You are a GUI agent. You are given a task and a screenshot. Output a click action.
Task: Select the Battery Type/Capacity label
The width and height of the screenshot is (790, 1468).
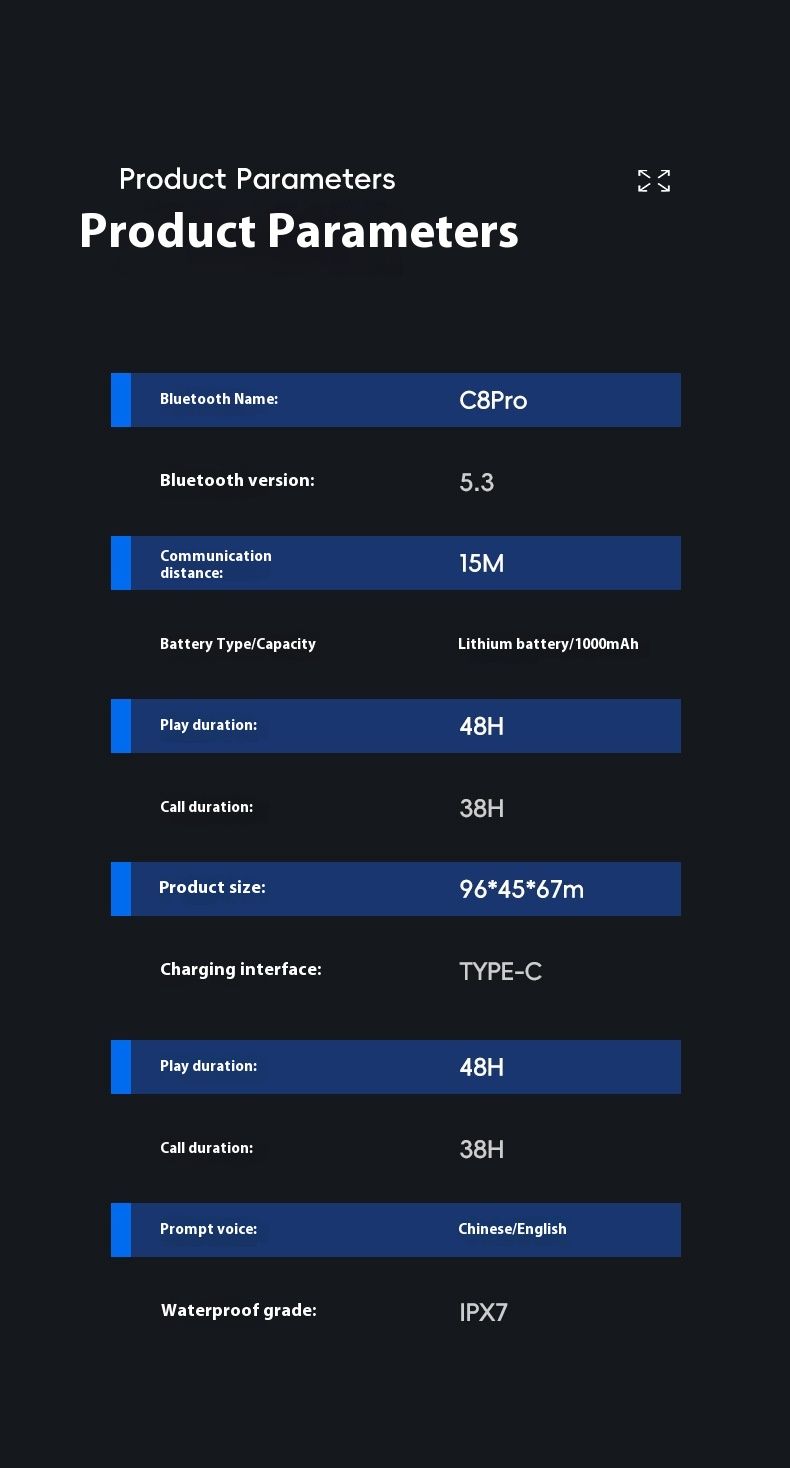(238, 644)
